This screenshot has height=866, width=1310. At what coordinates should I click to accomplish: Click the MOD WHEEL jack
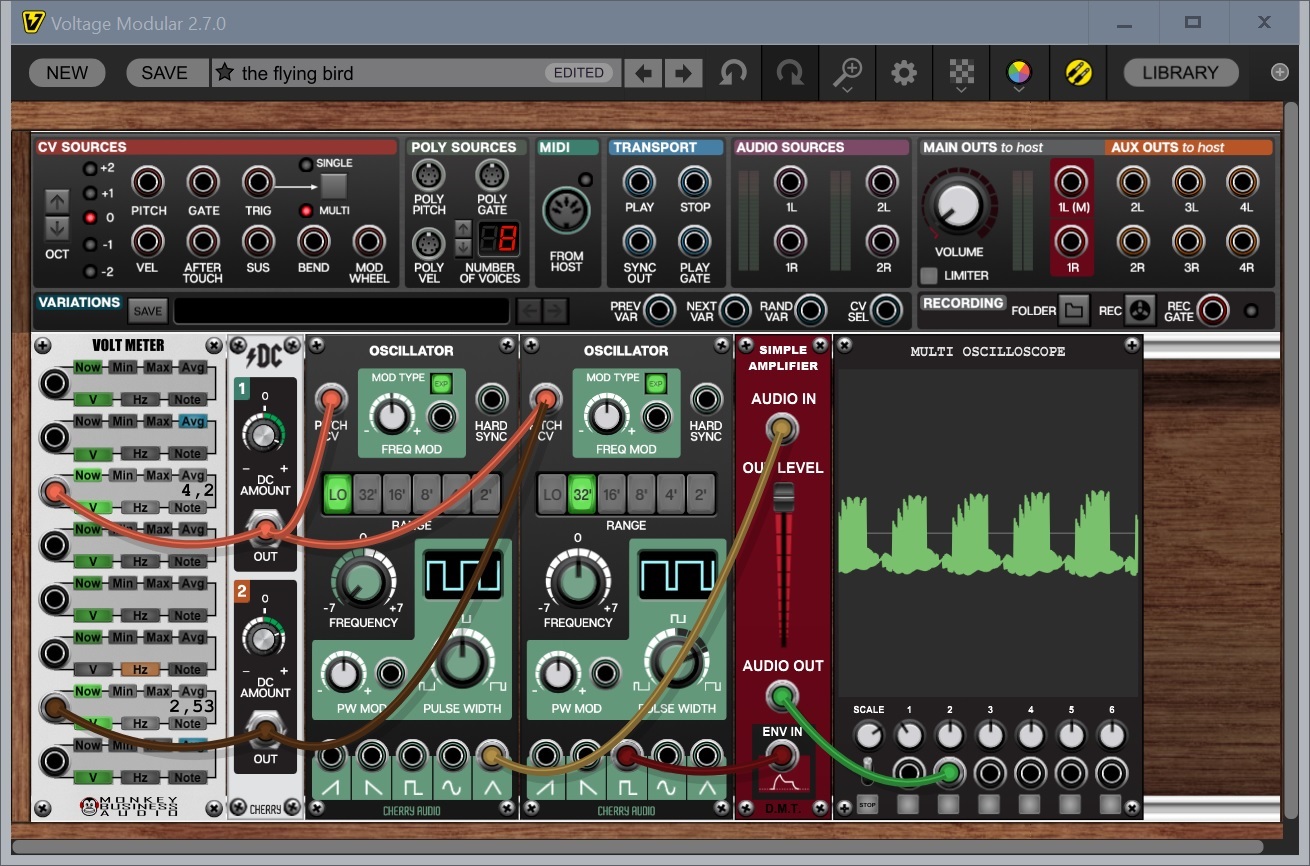pos(369,242)
